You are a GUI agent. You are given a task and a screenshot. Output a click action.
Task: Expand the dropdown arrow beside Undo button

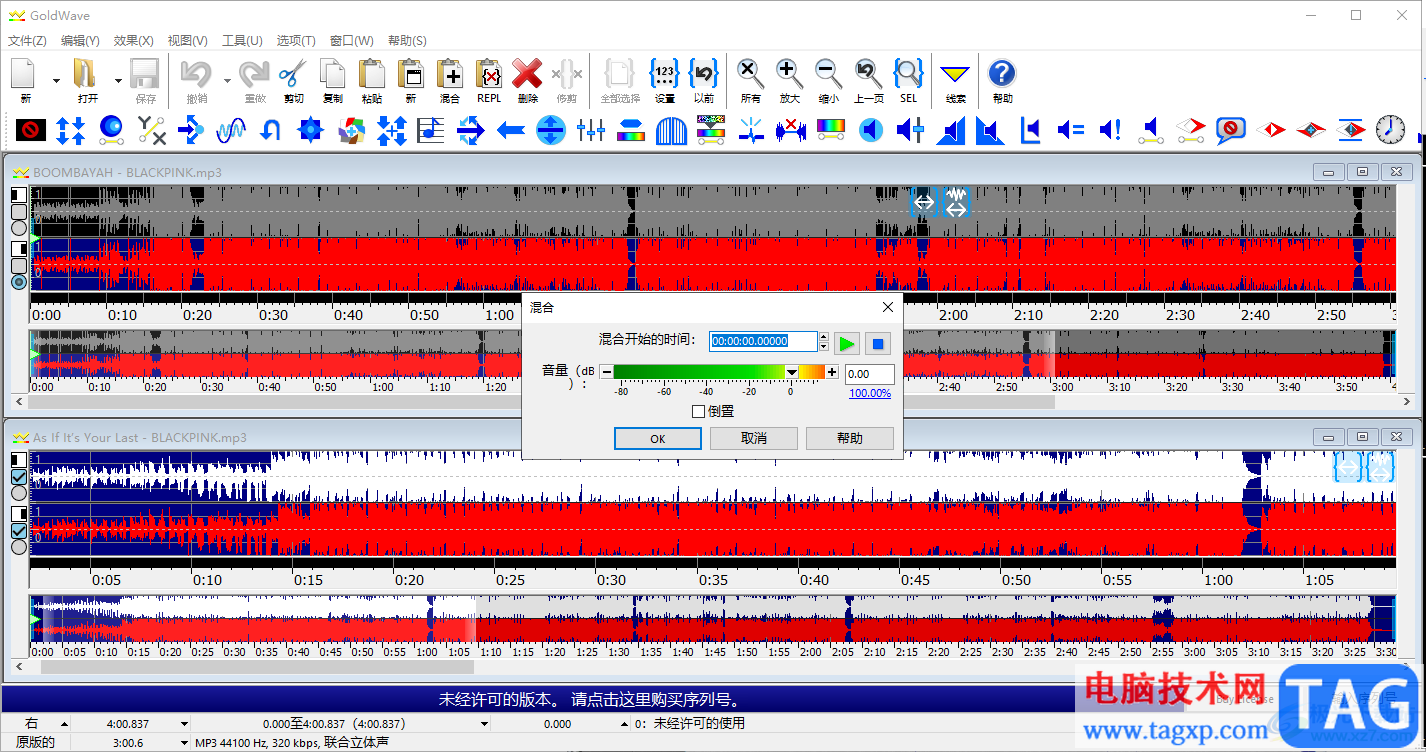click(x=227, y=80)
